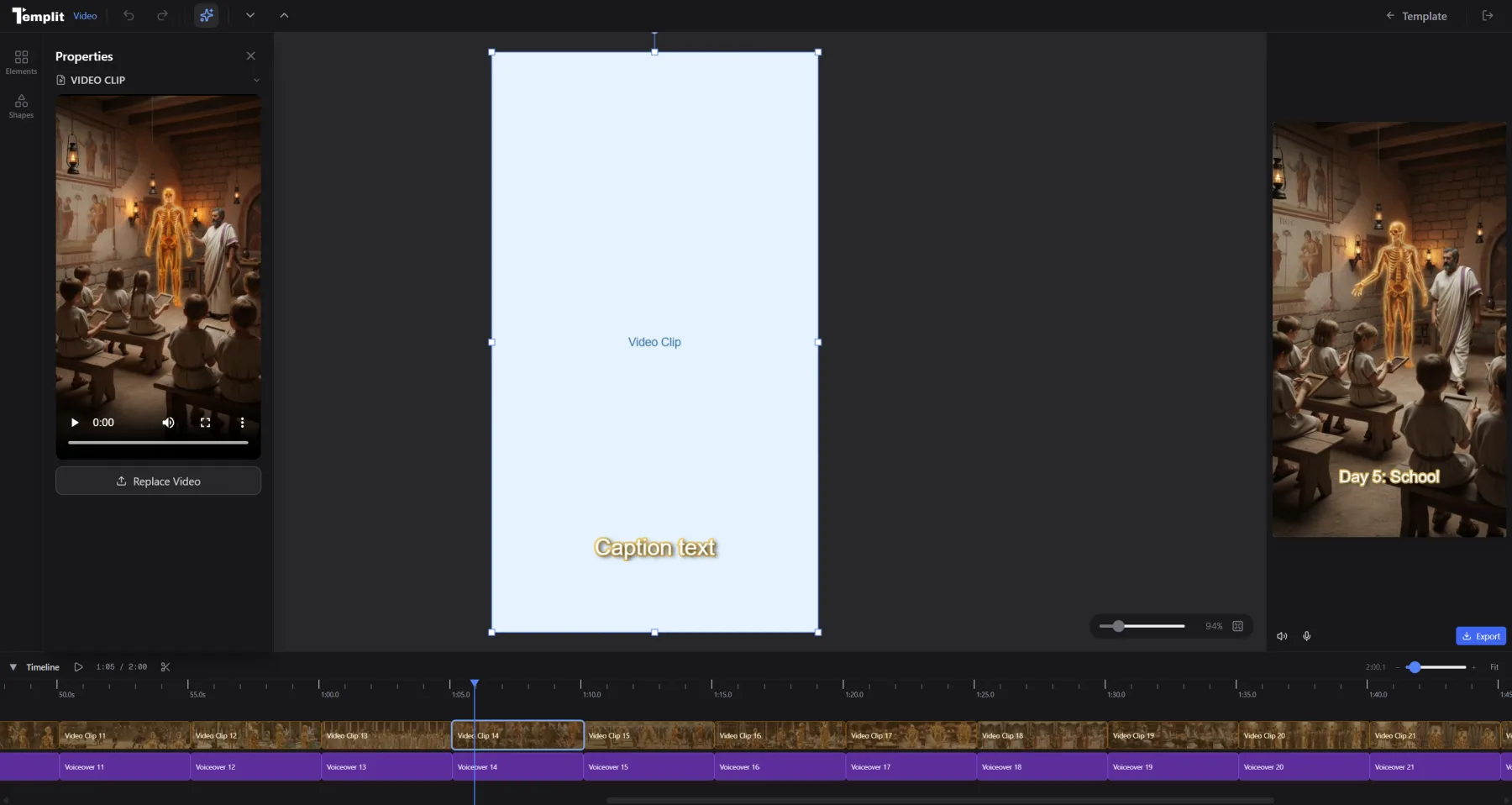The height and width of the screenshot is (805, 1512).
Task: Select Video Clip 14 on timeline
Action: coord(517,735)
